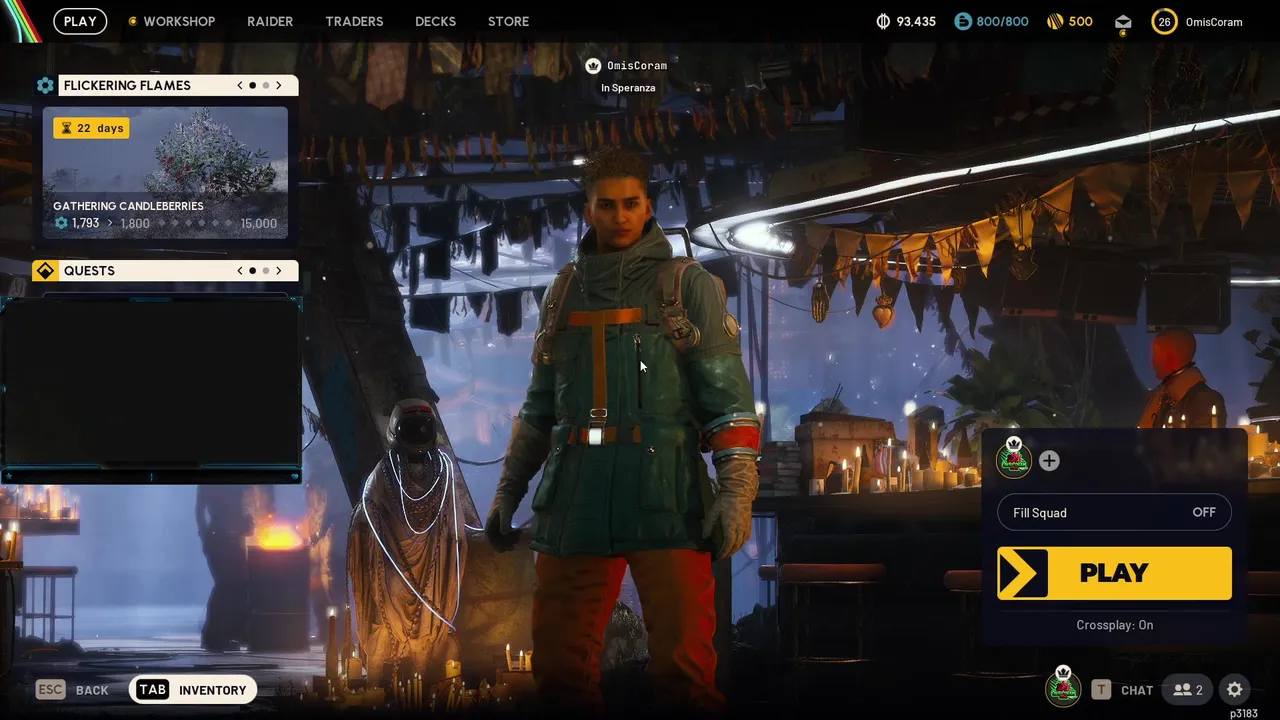Viewport: 1280px width, 720px height.
Task: Select second page dot in Quests header
Action: pyautogui.click(x=266, y=271)
